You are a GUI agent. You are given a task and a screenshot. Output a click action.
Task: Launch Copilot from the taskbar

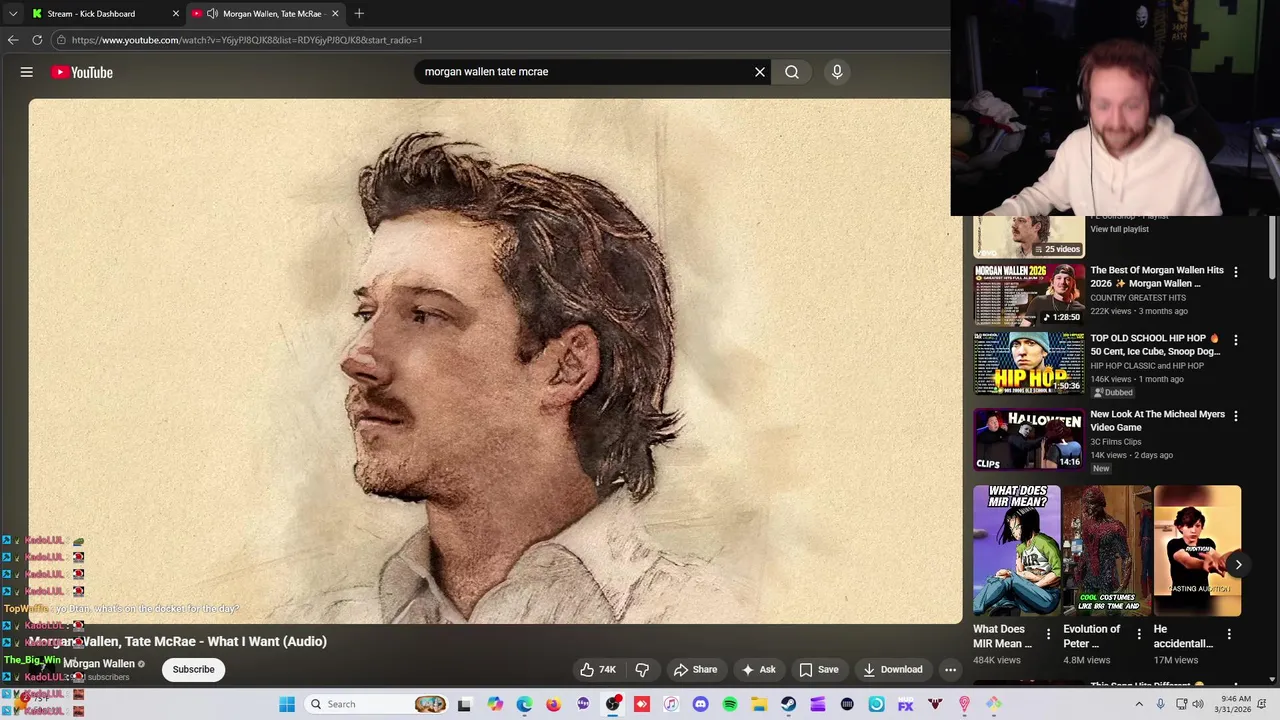click(x=495, y=704)
